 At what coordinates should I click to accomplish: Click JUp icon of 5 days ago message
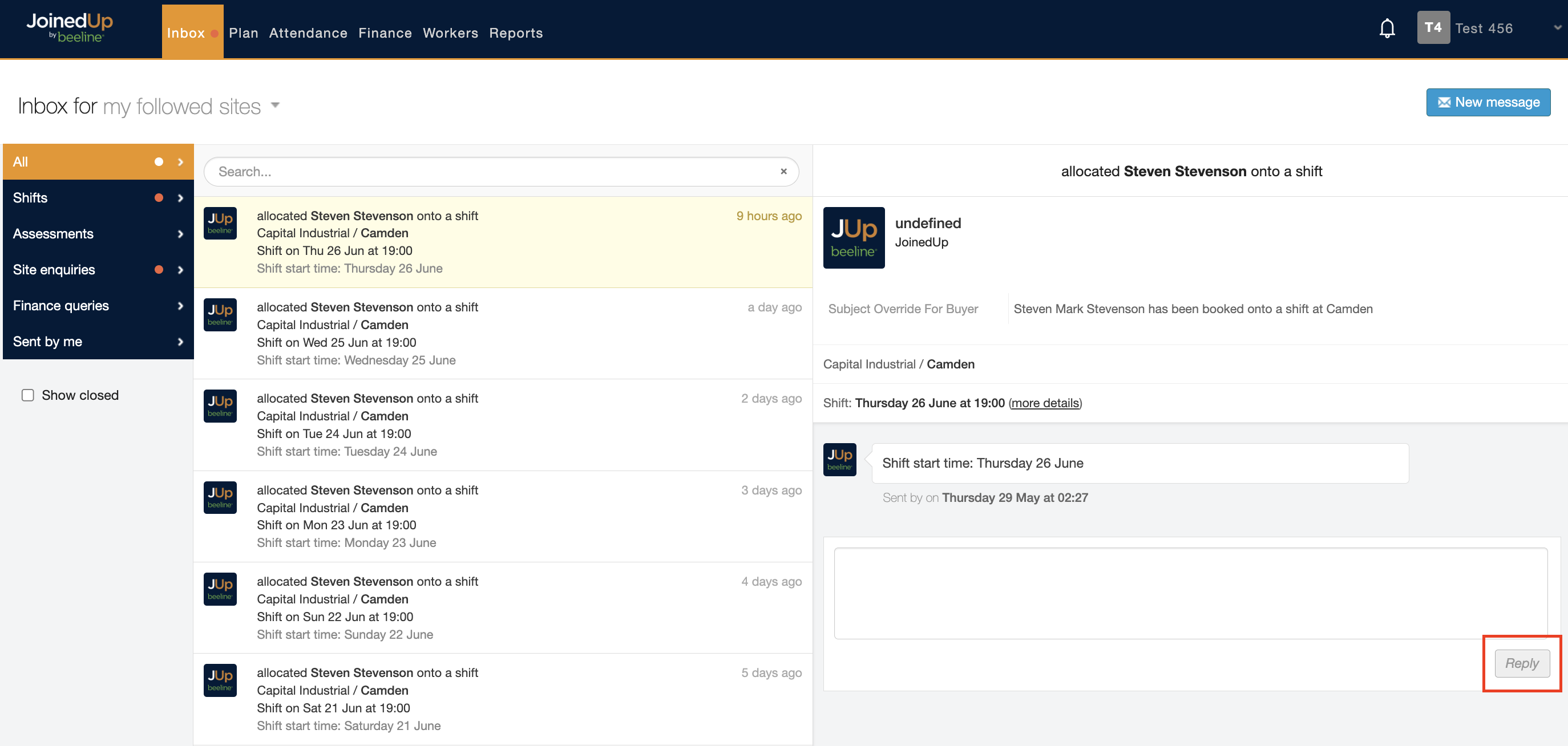[220, 680]
